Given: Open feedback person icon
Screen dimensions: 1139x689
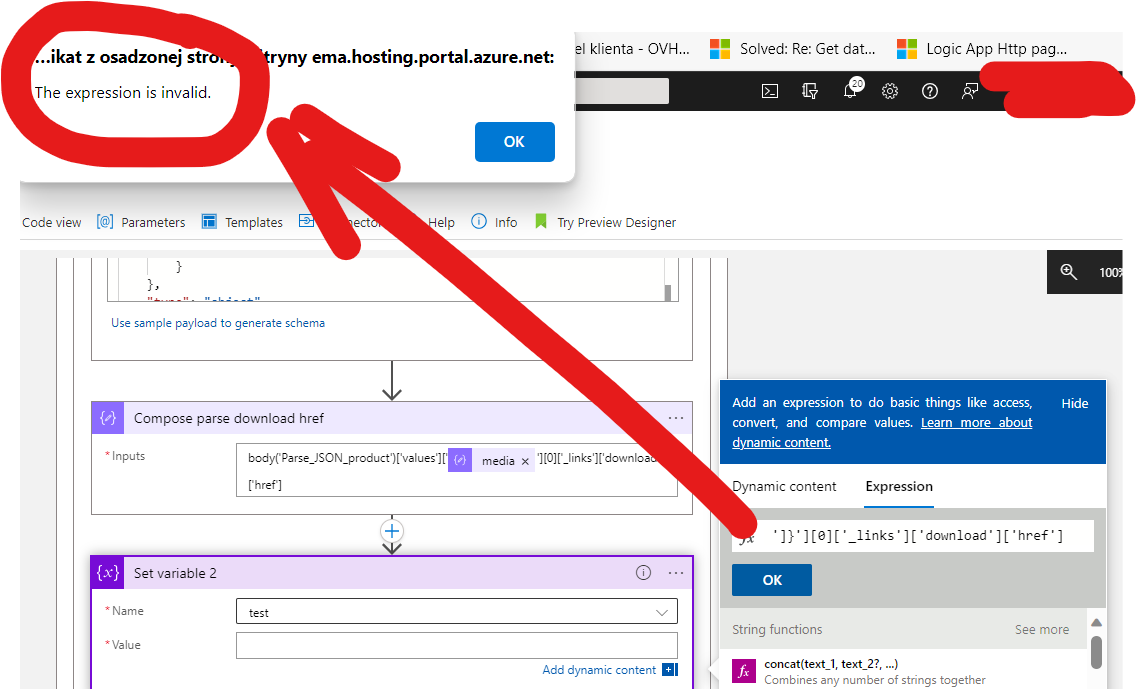Looking at the screenshot, I should 970,91.
